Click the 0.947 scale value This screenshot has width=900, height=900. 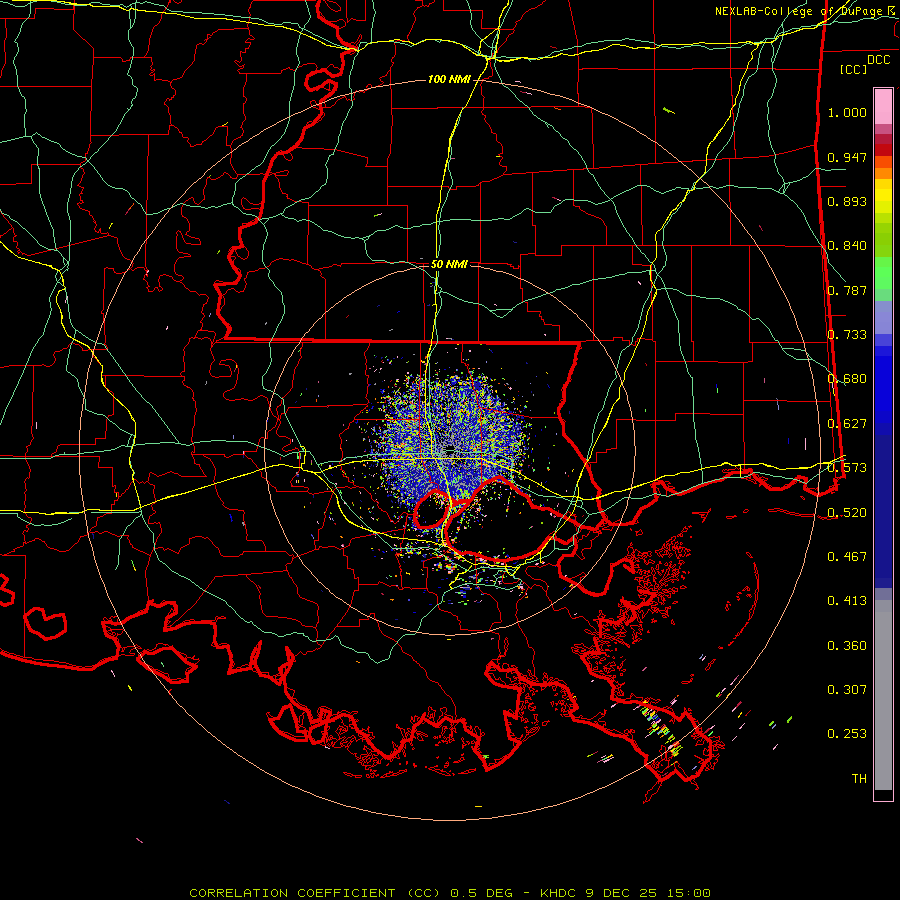pos(847,157)
